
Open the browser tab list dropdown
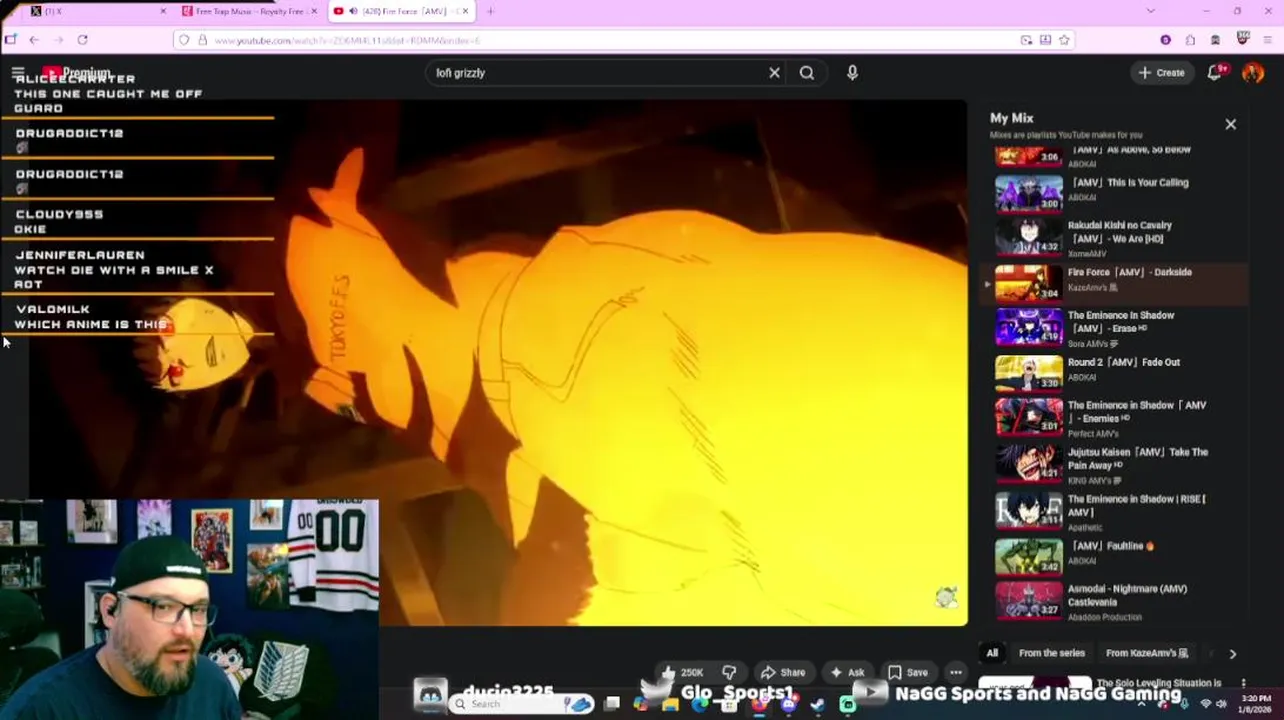(x=1150, y=11)
